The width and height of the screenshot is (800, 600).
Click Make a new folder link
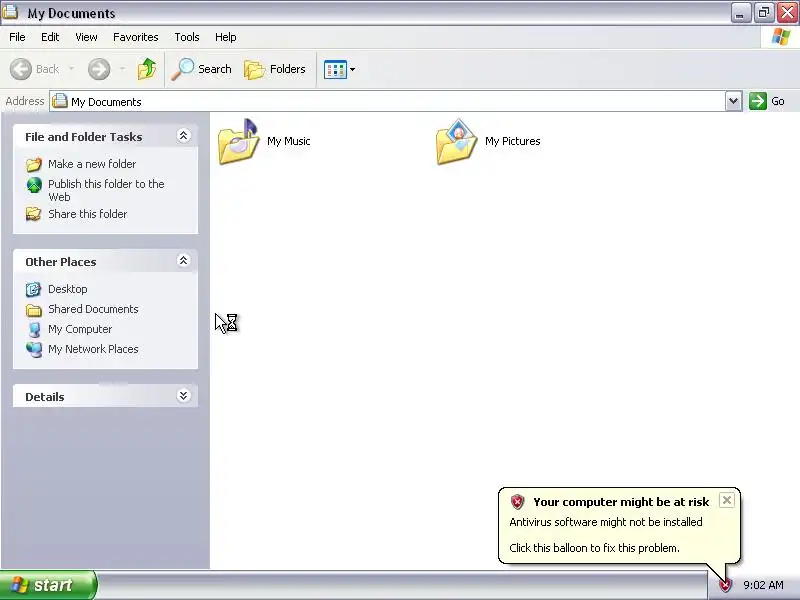pyautogui.click(x=92, y=164)
